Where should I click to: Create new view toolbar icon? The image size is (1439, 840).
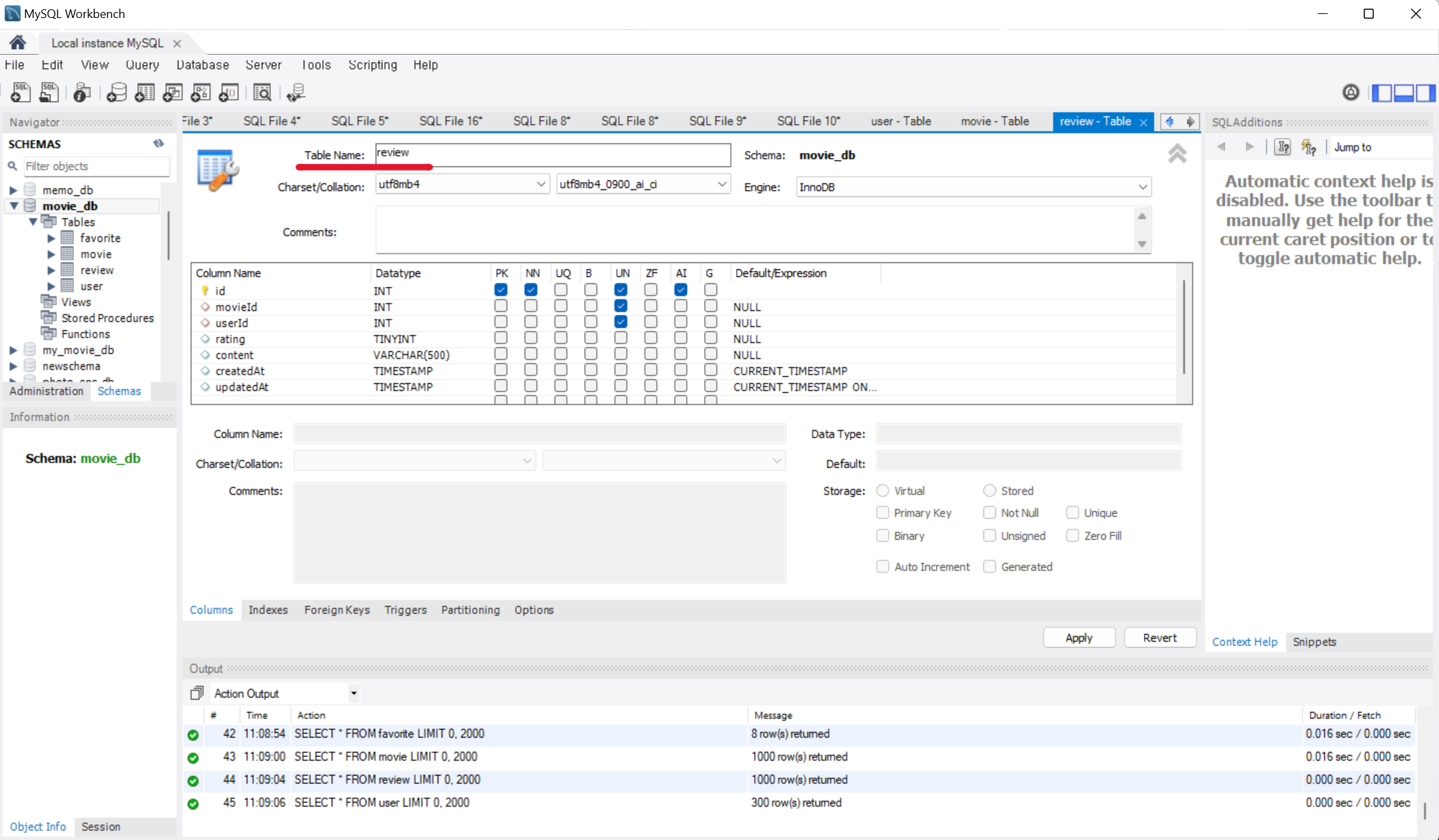173,92
